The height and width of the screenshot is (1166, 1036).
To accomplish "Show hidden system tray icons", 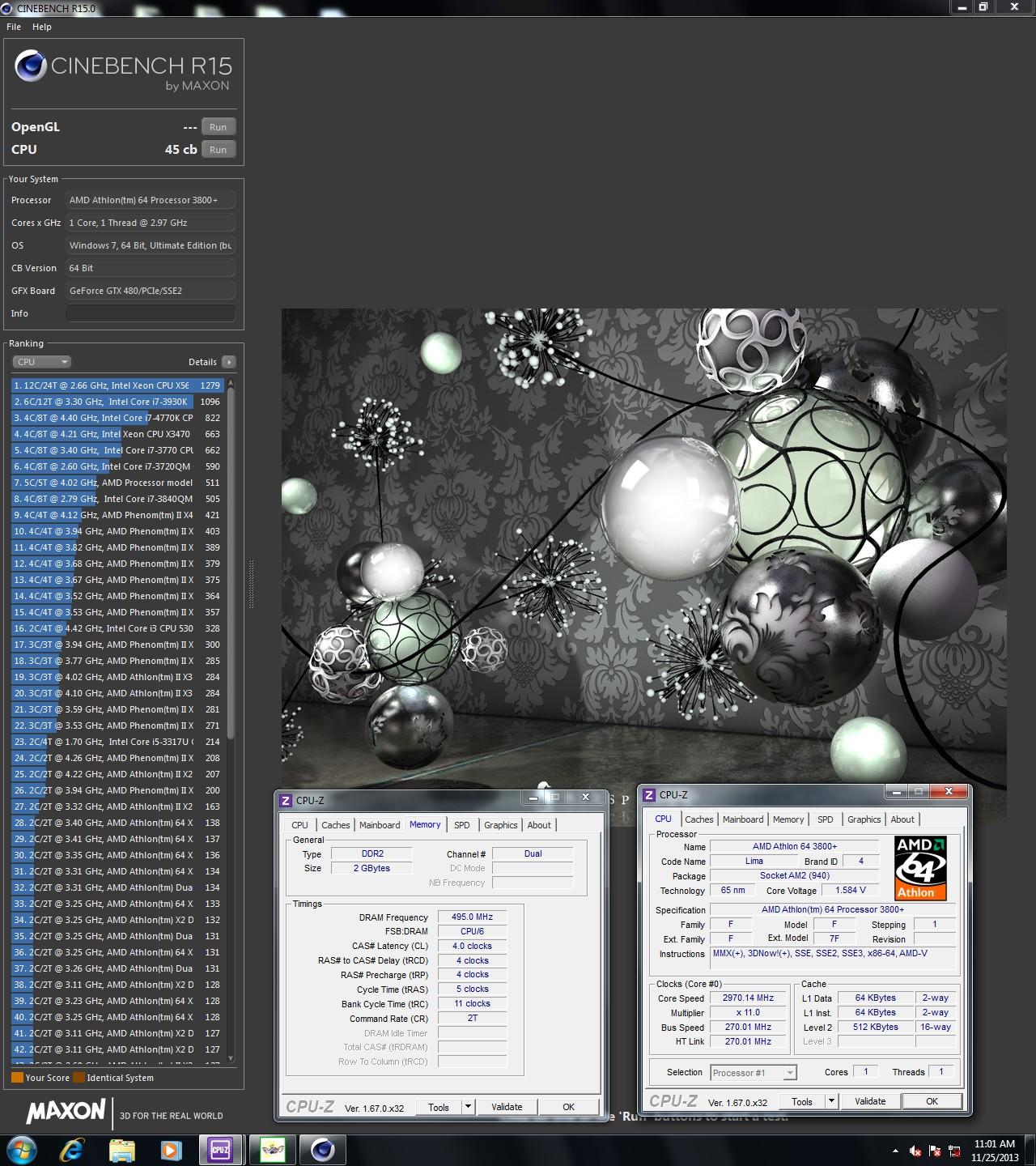I will click(895, 1151).
